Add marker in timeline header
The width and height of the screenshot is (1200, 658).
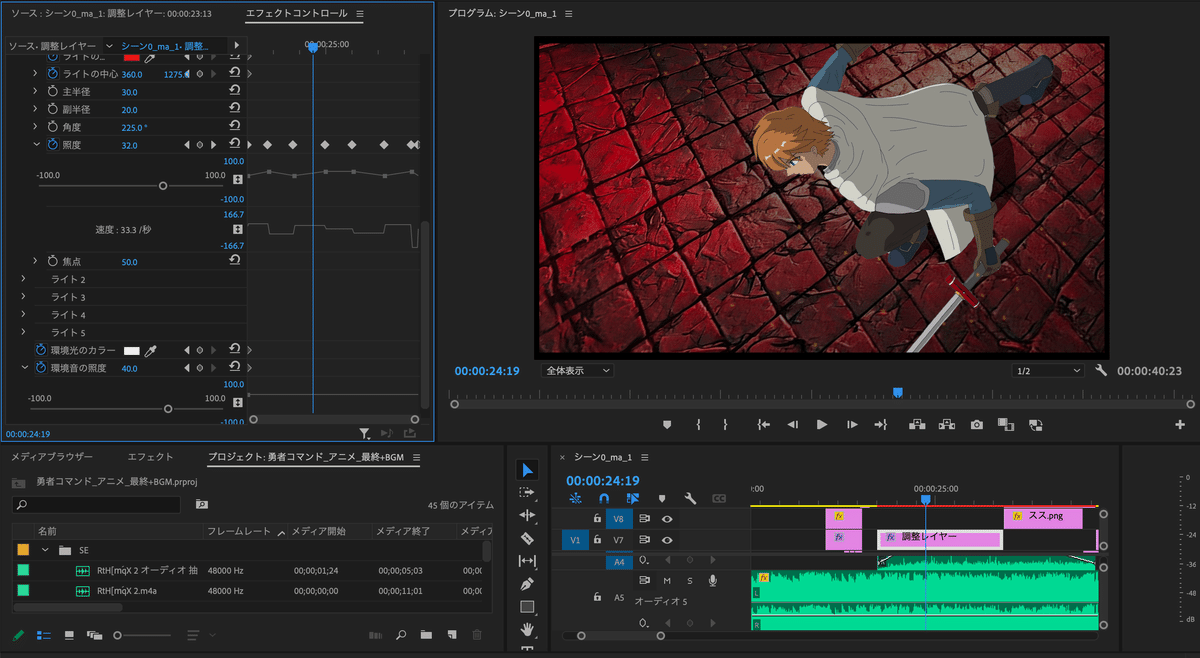(661, 498)
